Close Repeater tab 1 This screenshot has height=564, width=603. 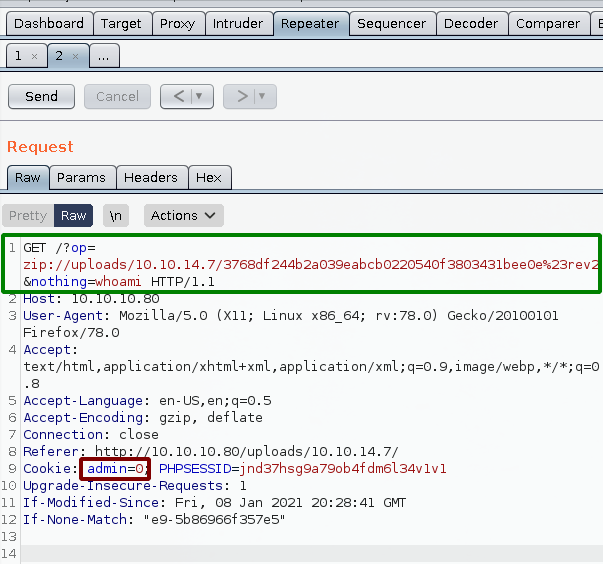(x=34, y=57)
